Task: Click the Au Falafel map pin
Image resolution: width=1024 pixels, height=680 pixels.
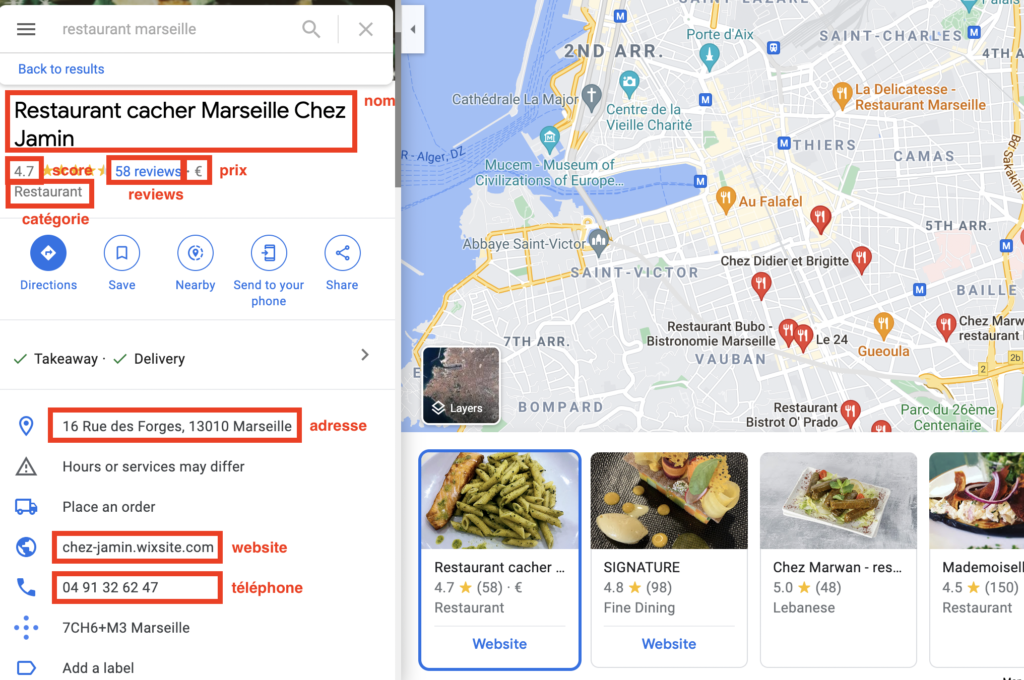Action: 725,200
